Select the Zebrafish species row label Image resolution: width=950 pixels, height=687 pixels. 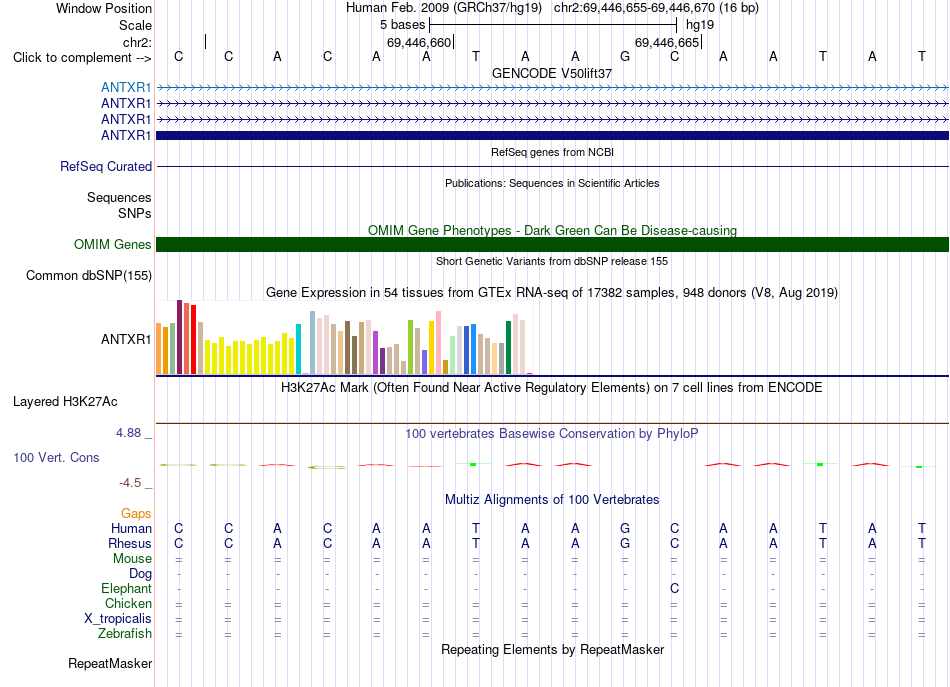125,634
